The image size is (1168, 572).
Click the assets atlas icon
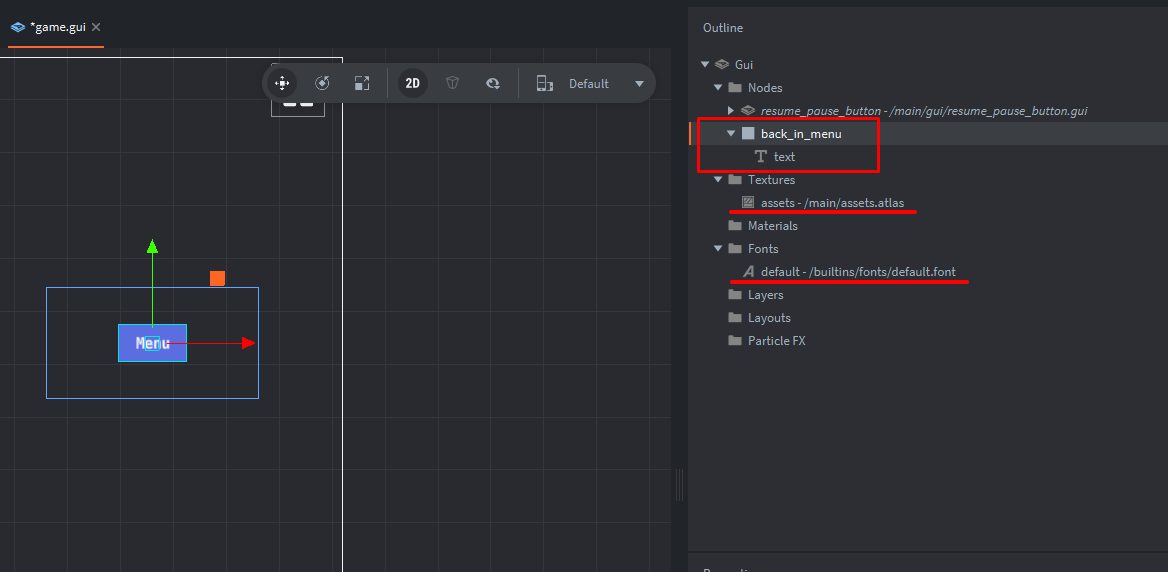[748, 203]
